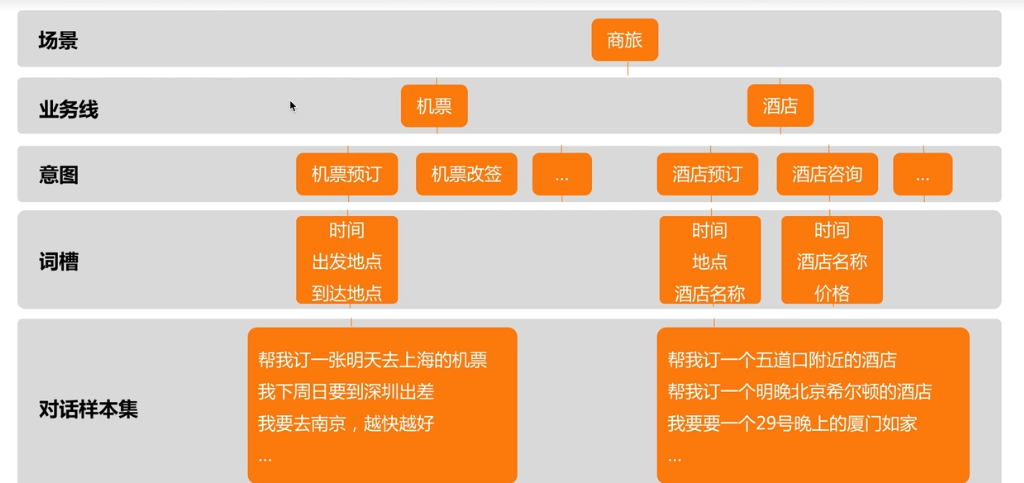Click the 机票预订 intent box
This screenshot has height=483, width=1024.
[347, 174]
